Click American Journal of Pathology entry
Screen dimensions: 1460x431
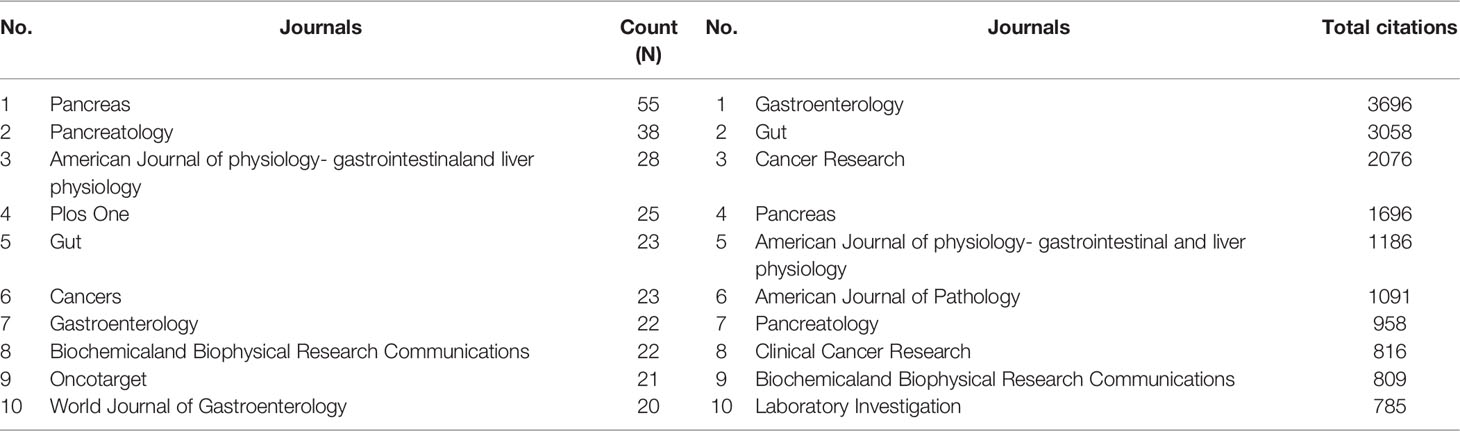[x=888, y=296]
